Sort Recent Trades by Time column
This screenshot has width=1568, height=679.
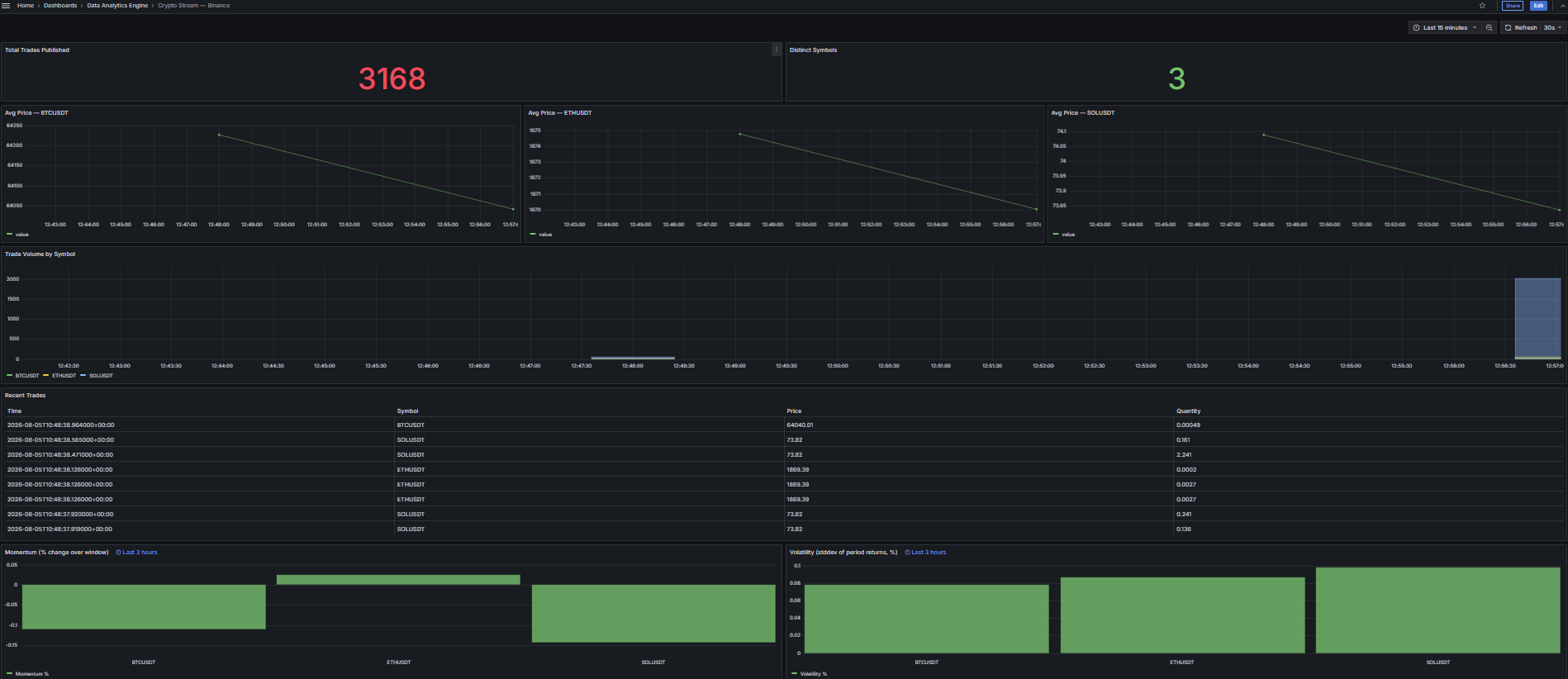click(x=15, y=411)
